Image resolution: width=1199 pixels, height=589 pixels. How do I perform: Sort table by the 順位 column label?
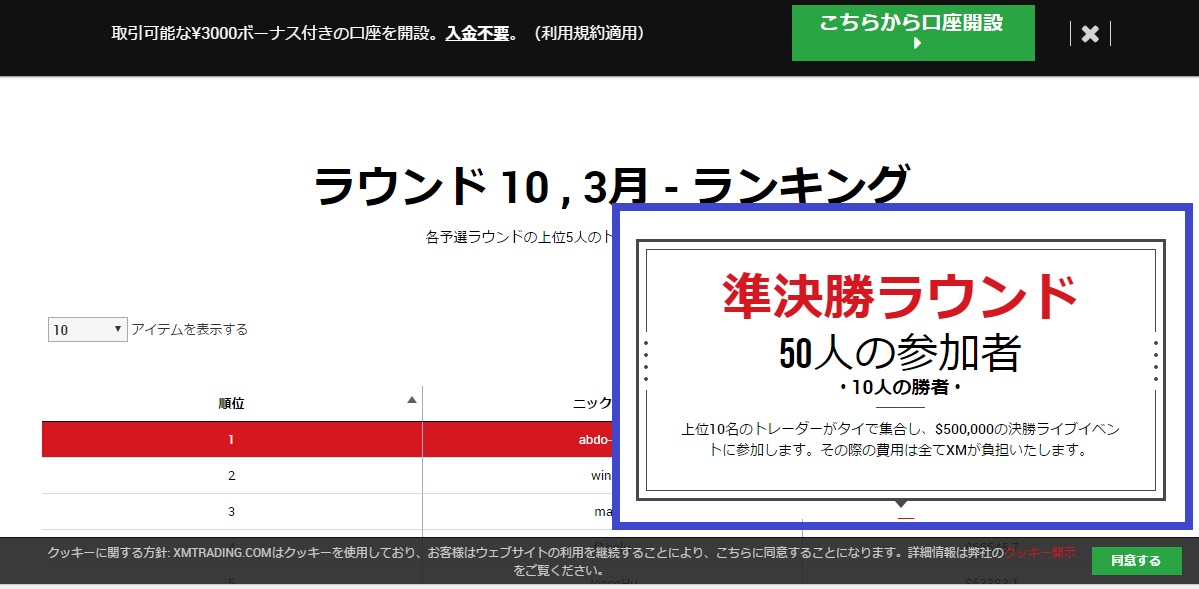coord(231,404)
